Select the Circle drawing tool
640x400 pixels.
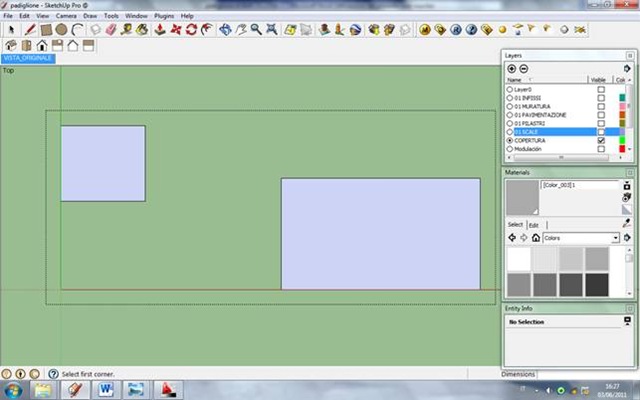(61, 30)
